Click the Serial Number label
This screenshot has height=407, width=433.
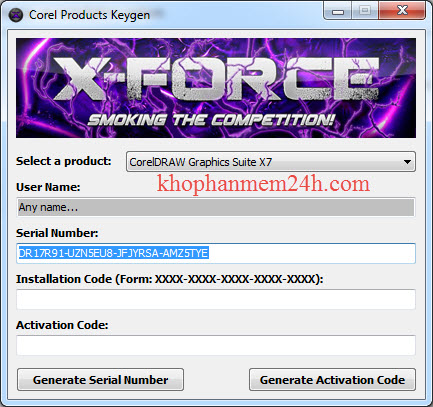pos(57,233)
